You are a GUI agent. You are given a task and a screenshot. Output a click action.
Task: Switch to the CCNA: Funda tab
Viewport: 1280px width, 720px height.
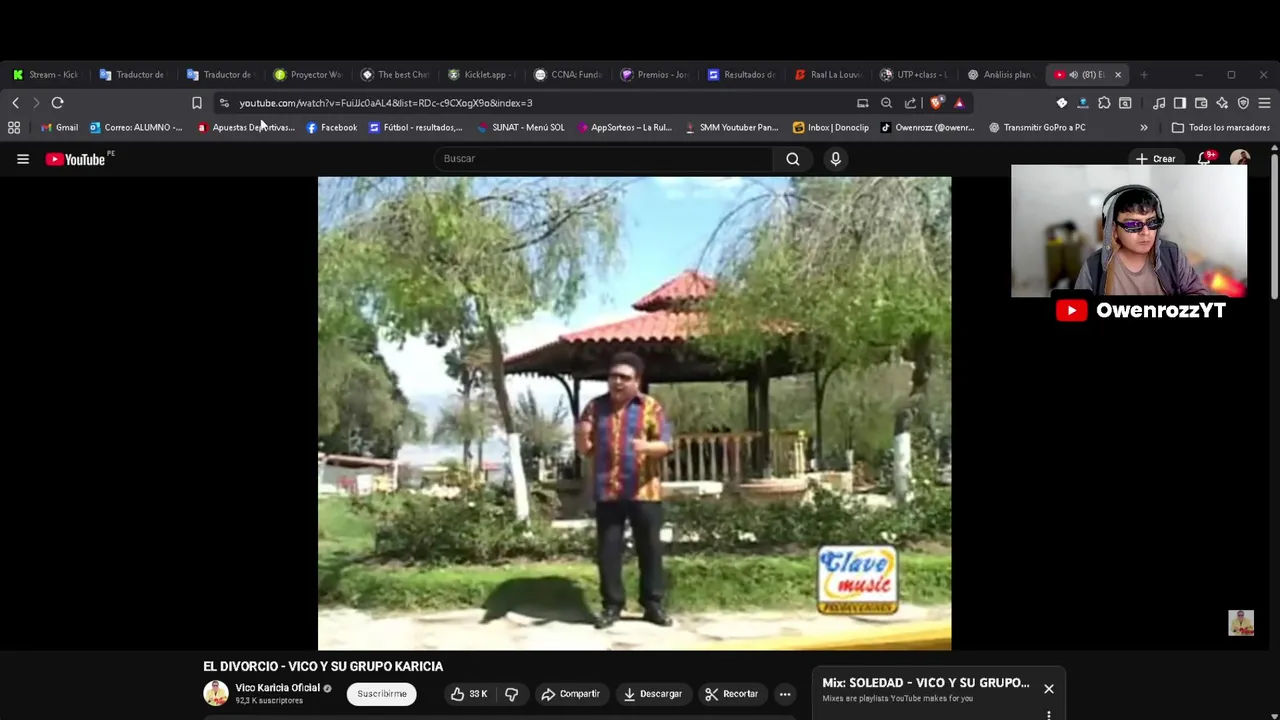pyautogui.click(x=569, y=75)
